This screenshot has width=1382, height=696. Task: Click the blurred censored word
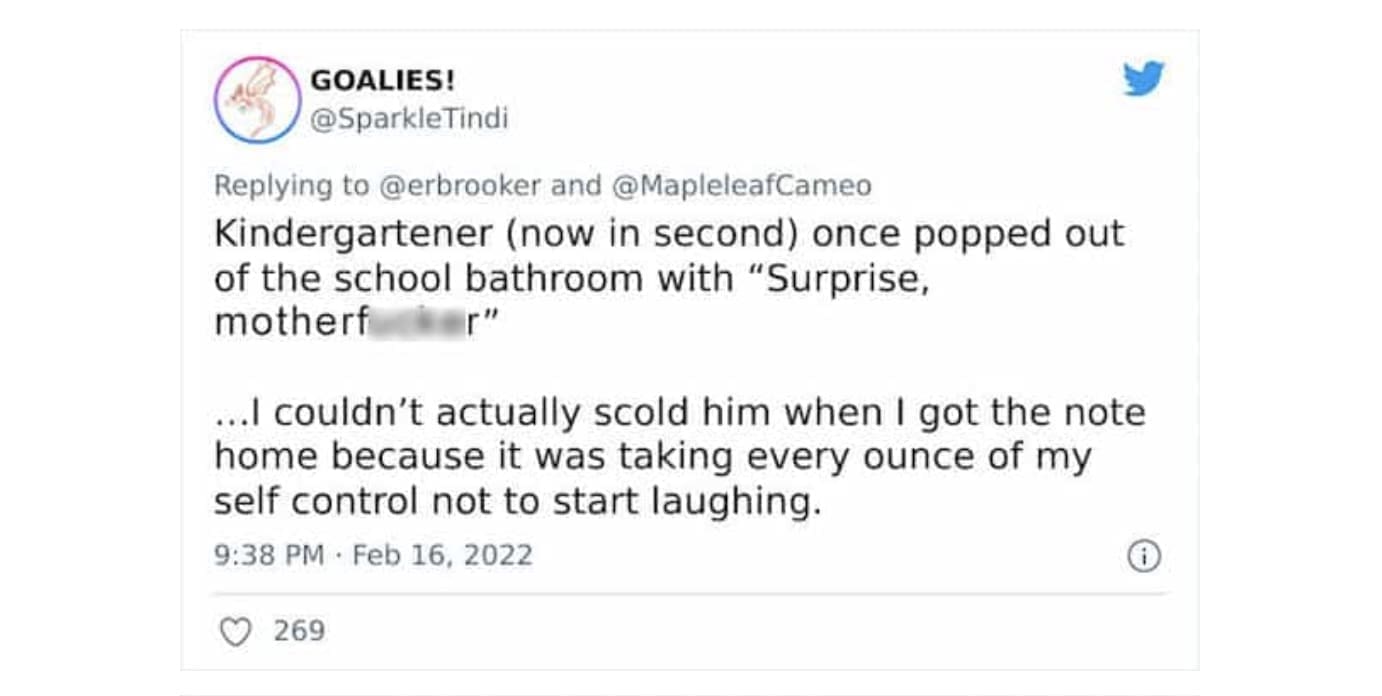coord(411,324)
